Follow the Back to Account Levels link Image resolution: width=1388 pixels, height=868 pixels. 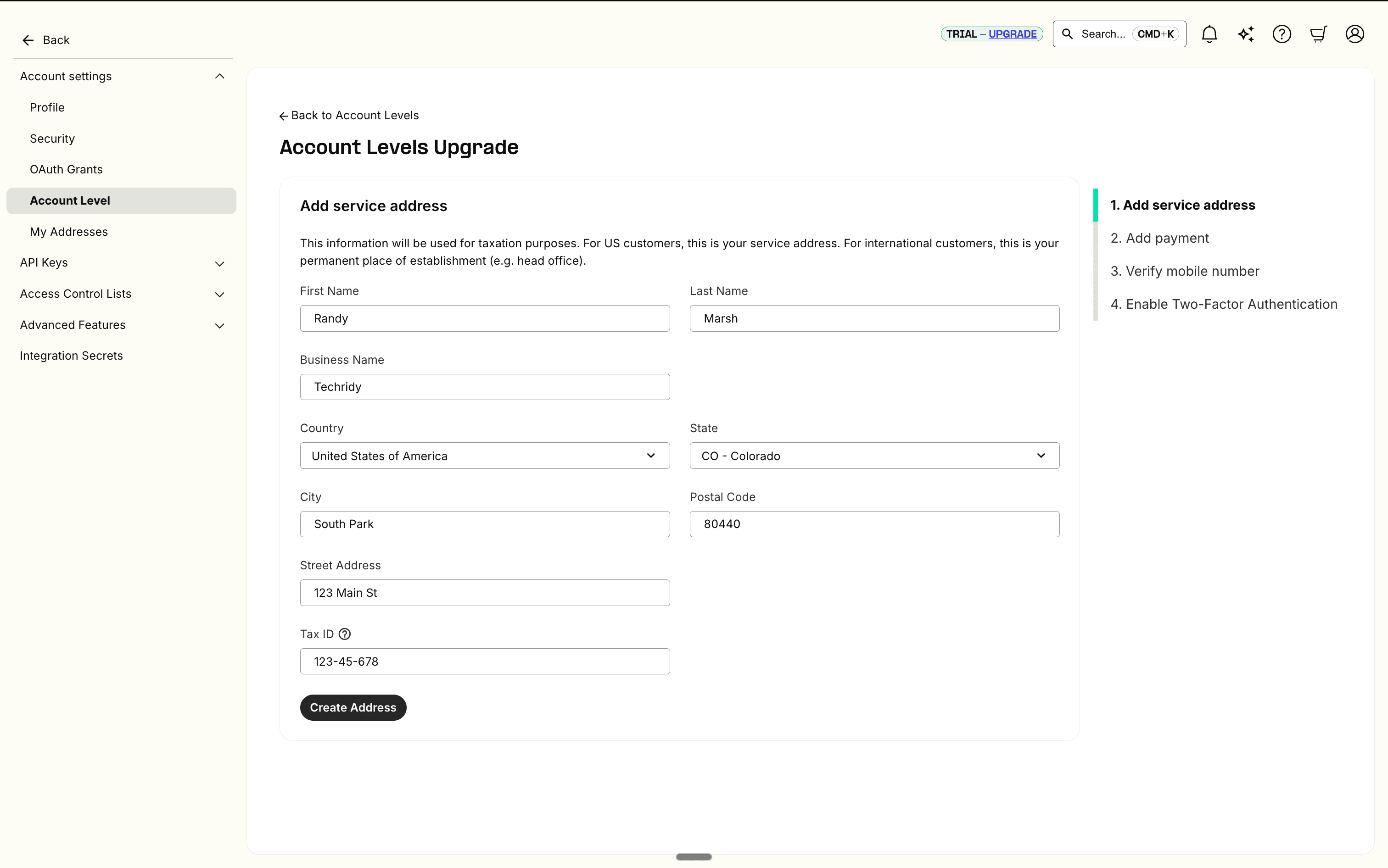349,116
